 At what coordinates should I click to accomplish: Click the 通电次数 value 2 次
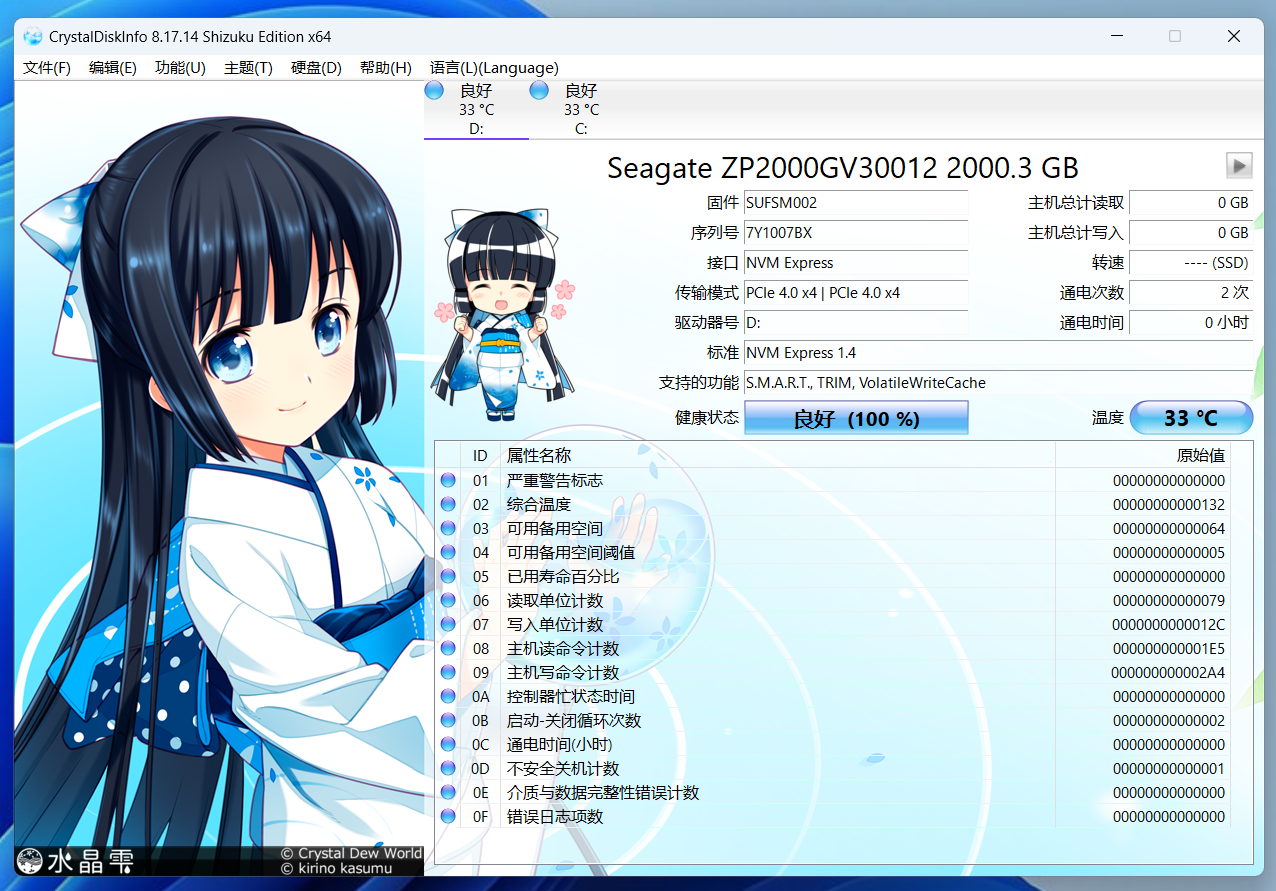click(x=1191, y=293)
